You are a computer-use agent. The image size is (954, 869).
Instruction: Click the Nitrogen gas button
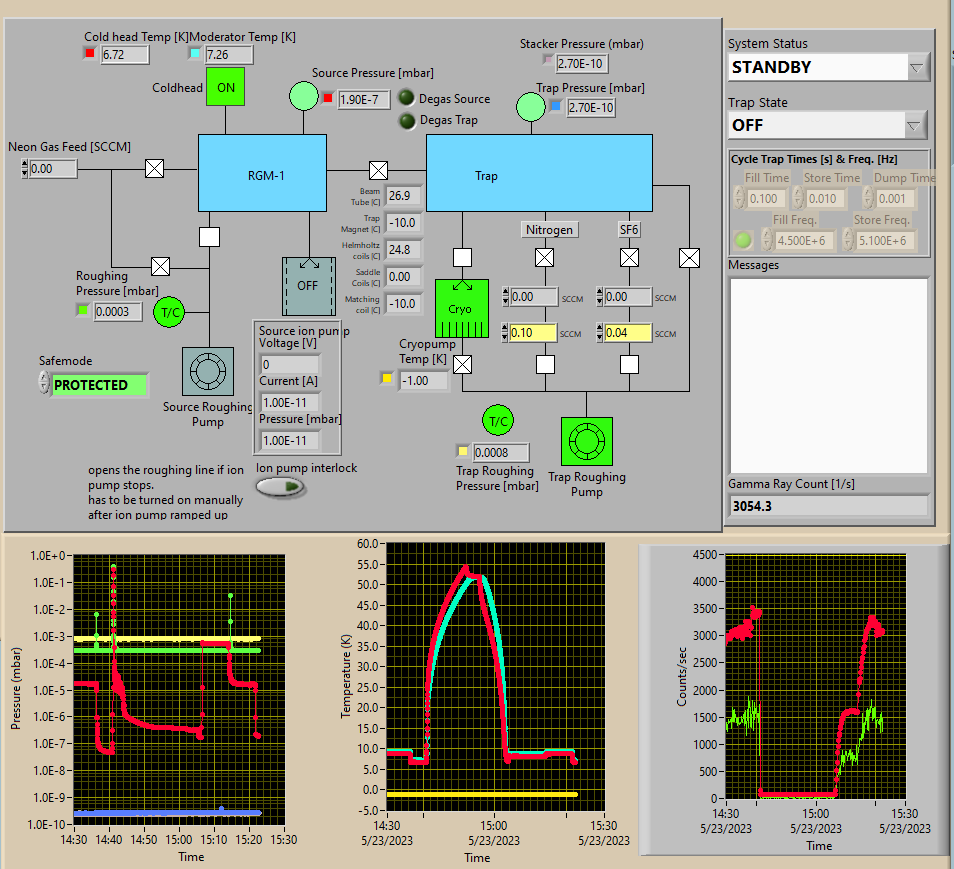pos(550,230)
